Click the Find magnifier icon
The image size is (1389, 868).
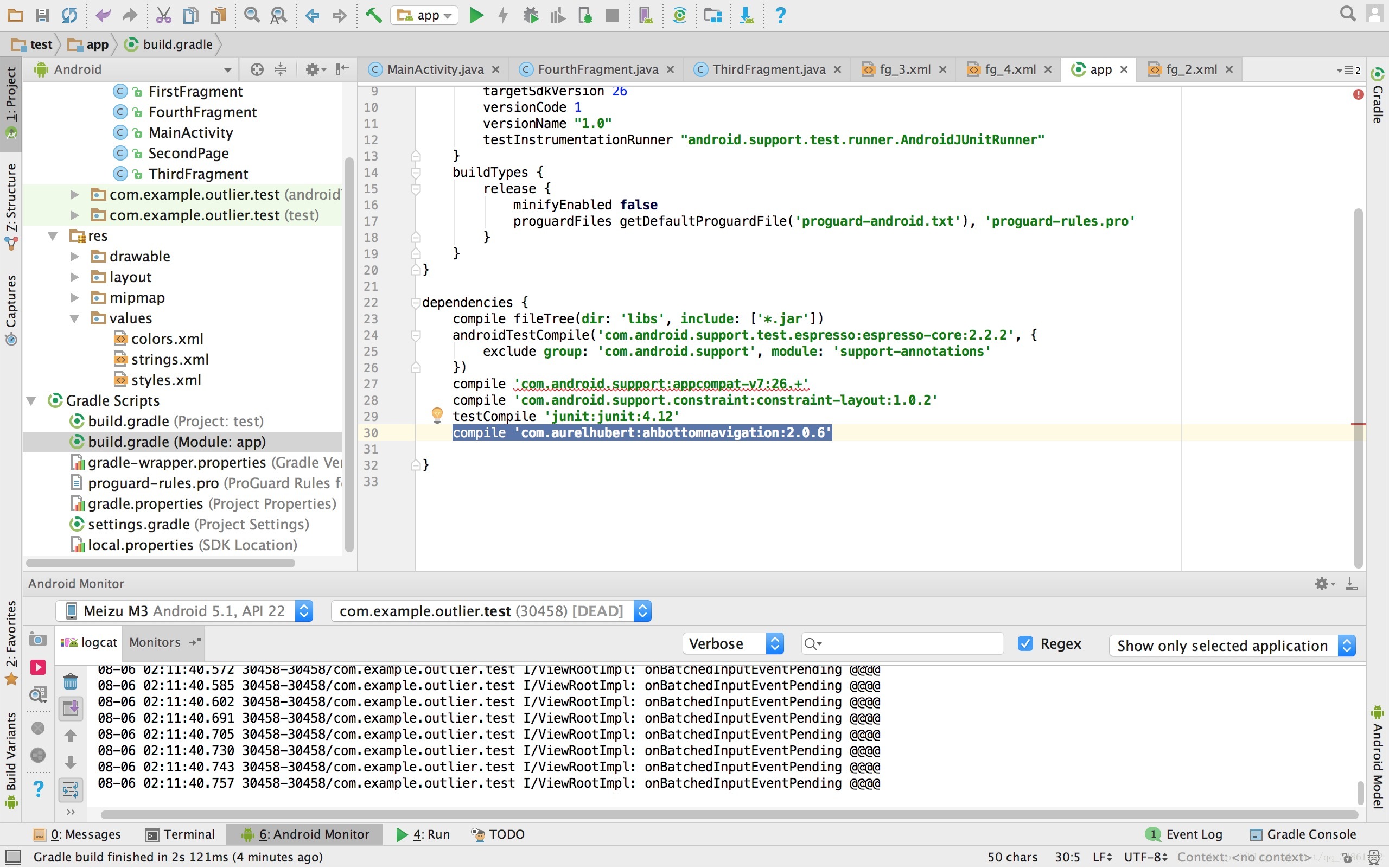(251, 15)
